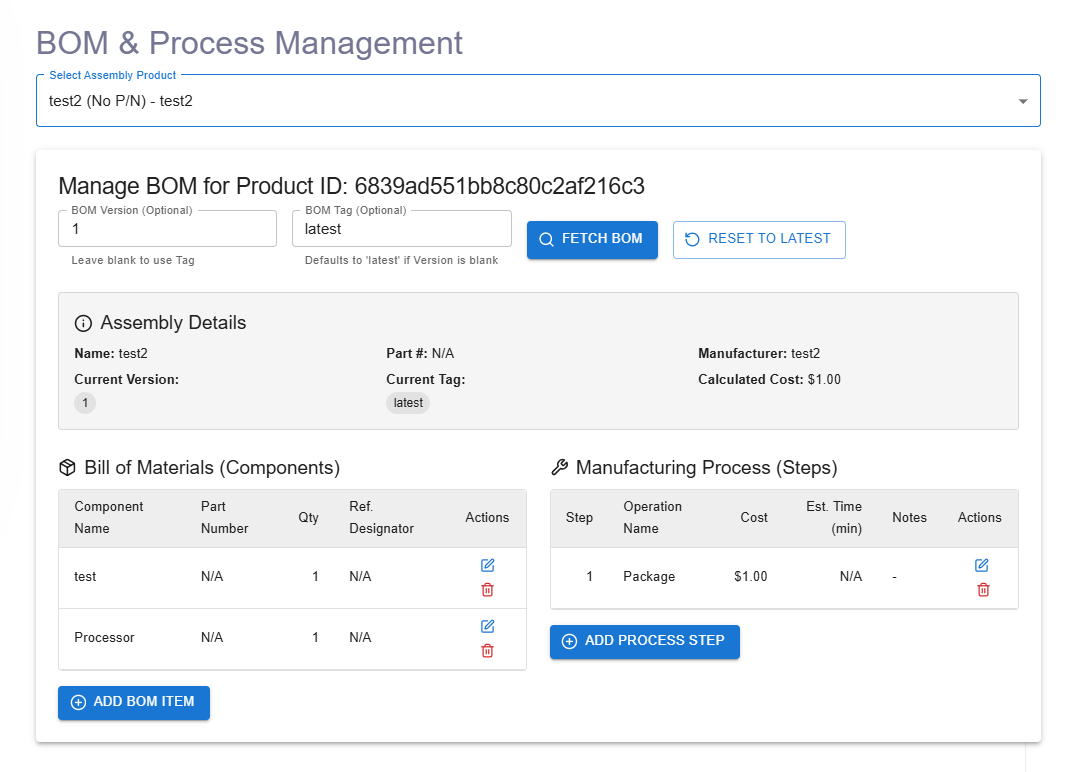1079x772 pixels.
Task: Click the Bill of Materials box icon
Action: pos(67,468)
